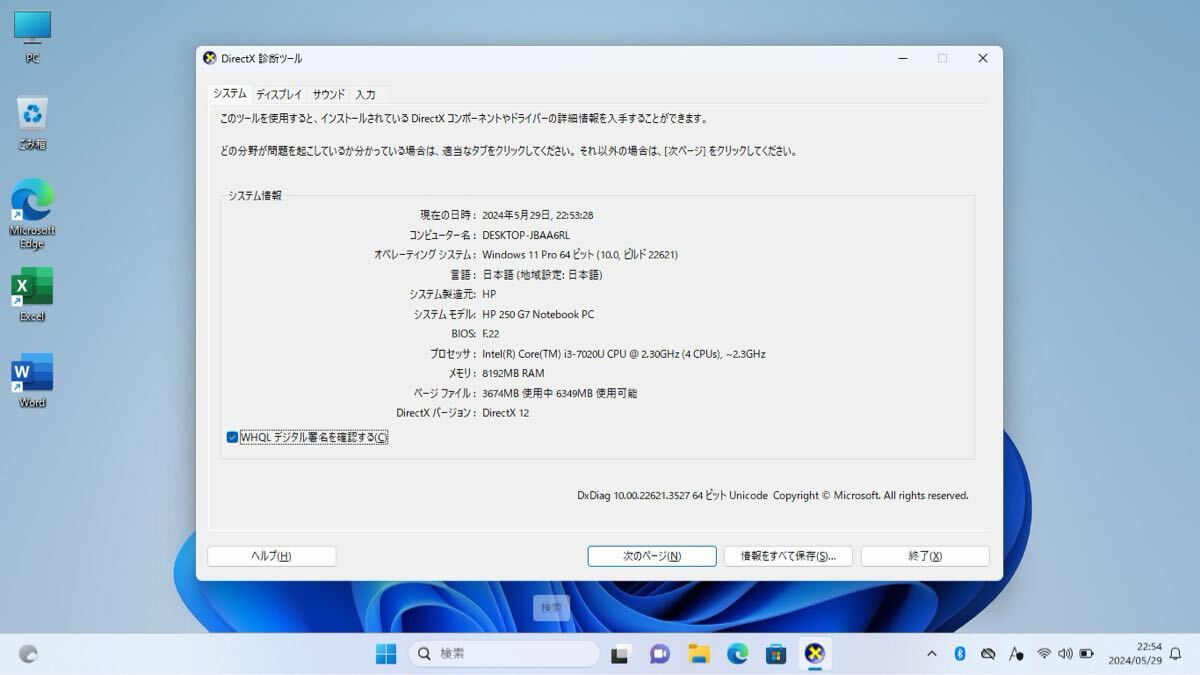Screen dimensions: 1200x675
Task: Open the PC desktop icon
Action: 32,36
